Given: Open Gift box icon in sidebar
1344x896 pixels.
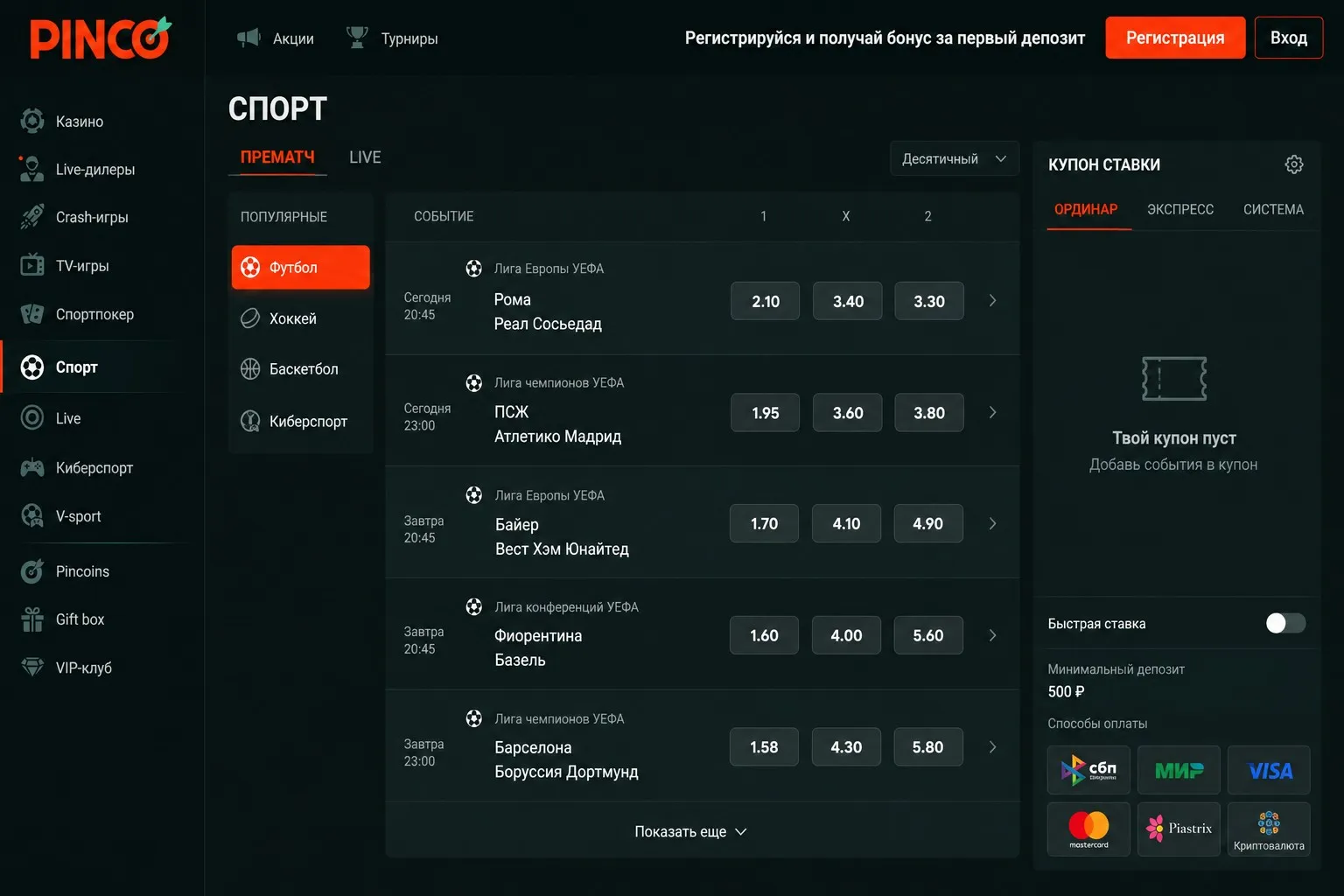Looking at the screenshot, I should click(32, 619).
